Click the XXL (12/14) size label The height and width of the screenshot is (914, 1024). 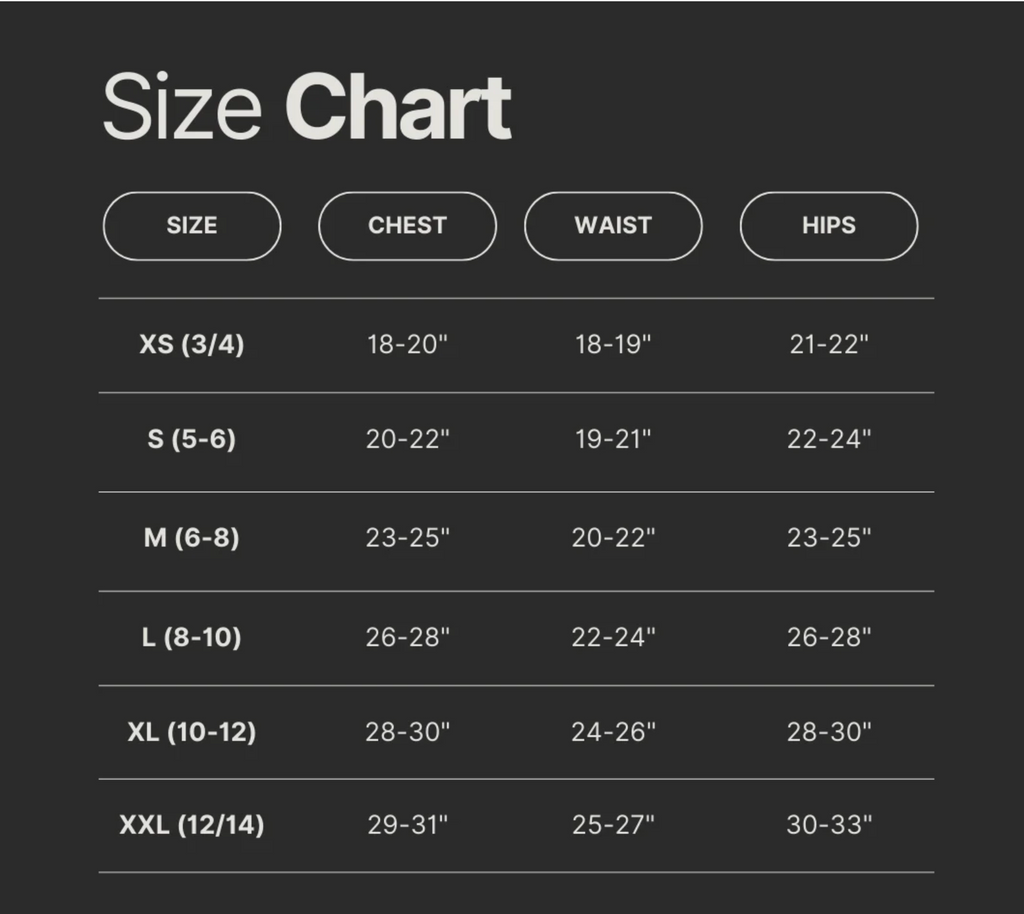[192, 825]
